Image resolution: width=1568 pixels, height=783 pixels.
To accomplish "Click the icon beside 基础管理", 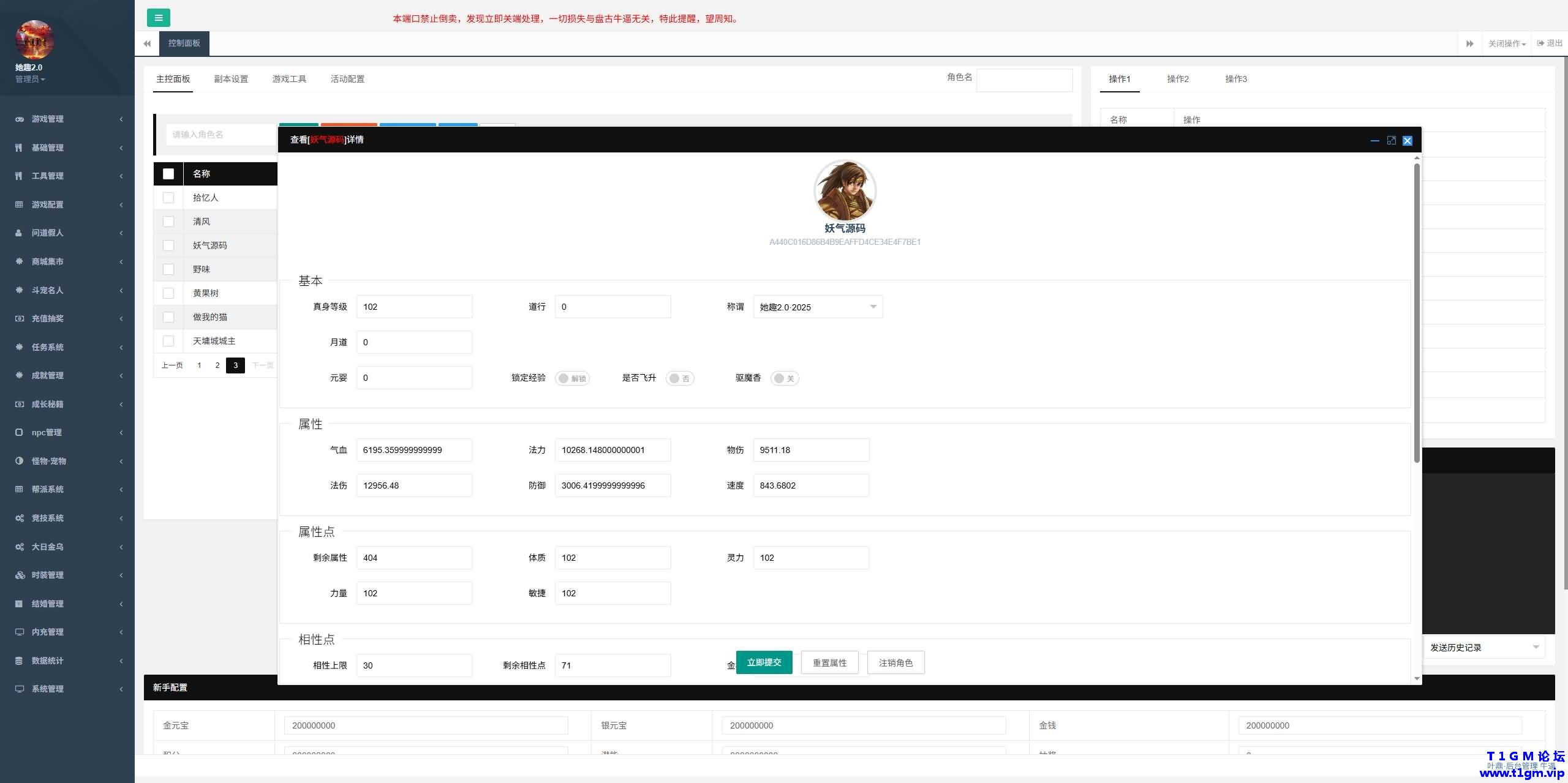I will pyautogui.click(x=19, y=148).
